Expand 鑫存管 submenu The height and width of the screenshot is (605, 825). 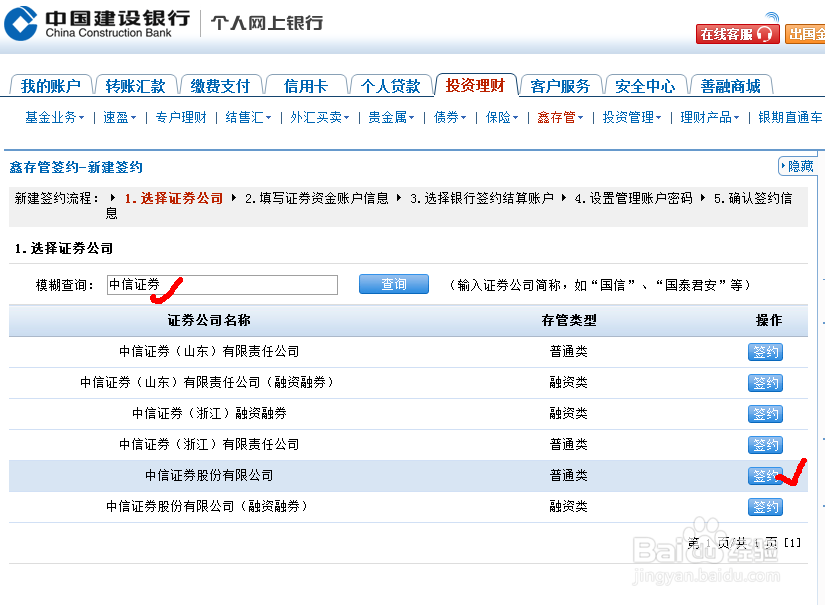[560, 117]
